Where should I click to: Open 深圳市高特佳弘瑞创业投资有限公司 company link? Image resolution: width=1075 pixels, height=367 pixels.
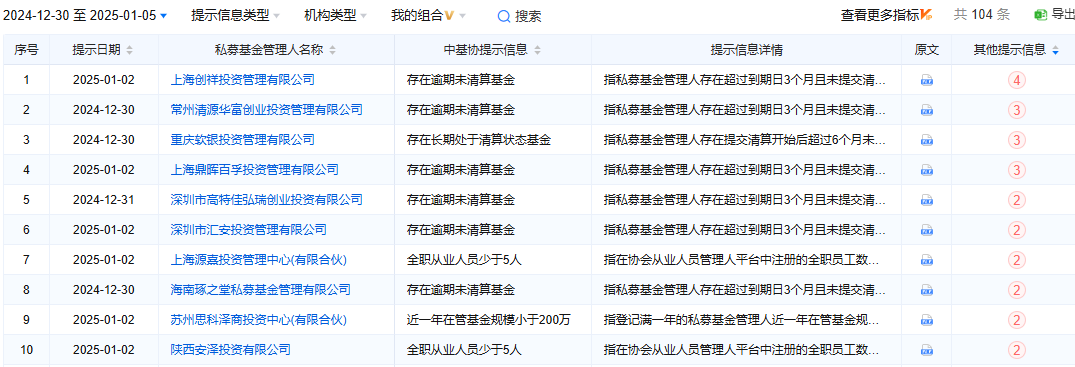coord(267,200)
